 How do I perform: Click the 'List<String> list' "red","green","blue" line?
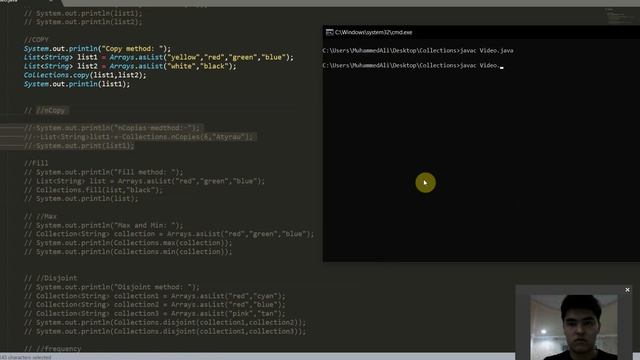[144, 181]
